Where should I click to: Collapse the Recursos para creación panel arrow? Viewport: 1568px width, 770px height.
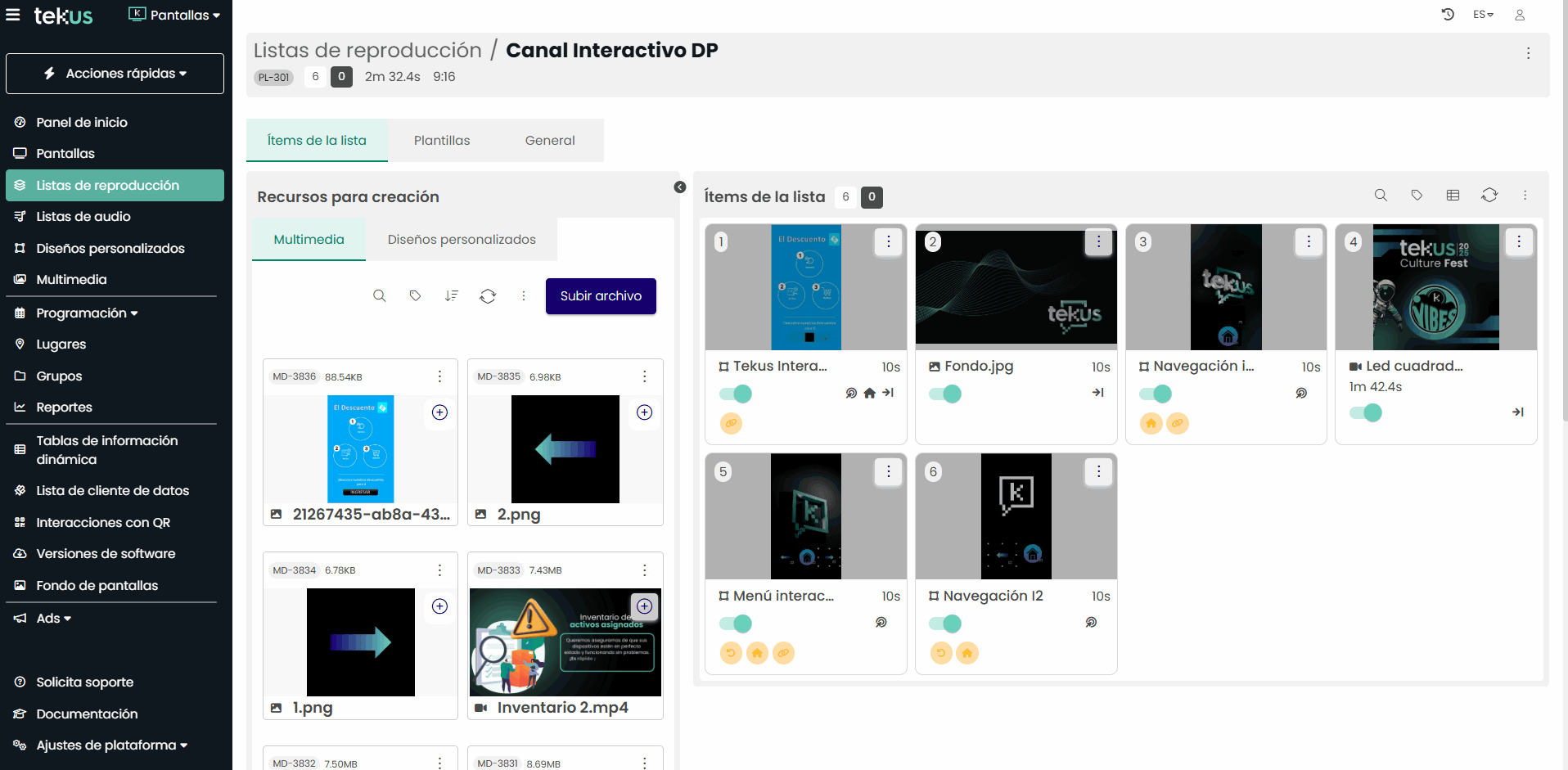coord(679,187)
